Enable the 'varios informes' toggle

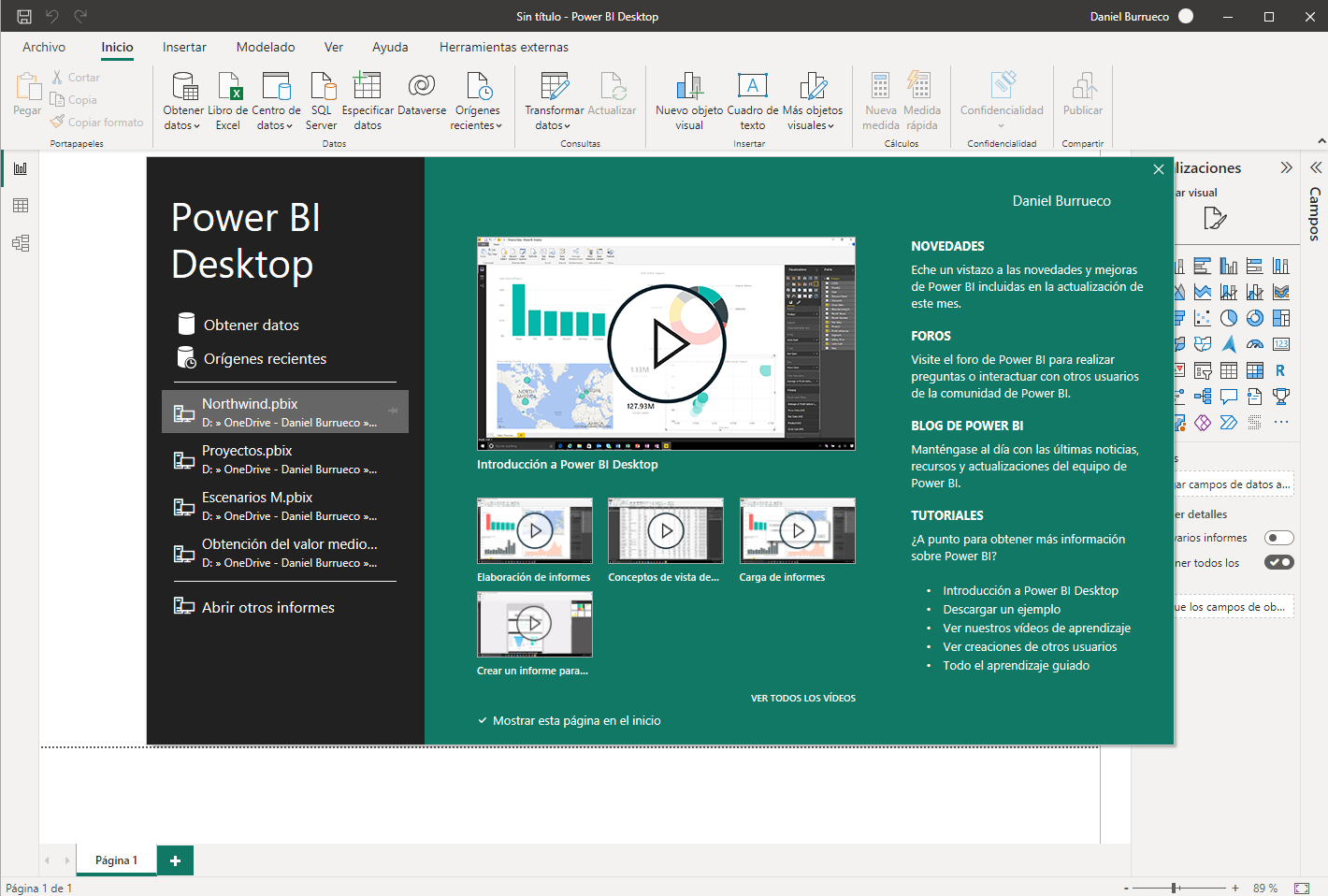(1279, 537)
